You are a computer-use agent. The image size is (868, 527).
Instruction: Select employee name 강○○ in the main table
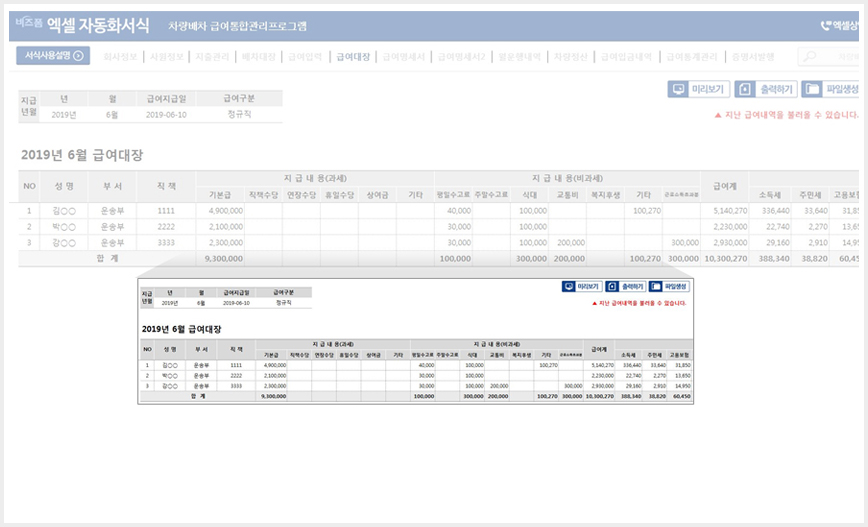click(64, 242)
